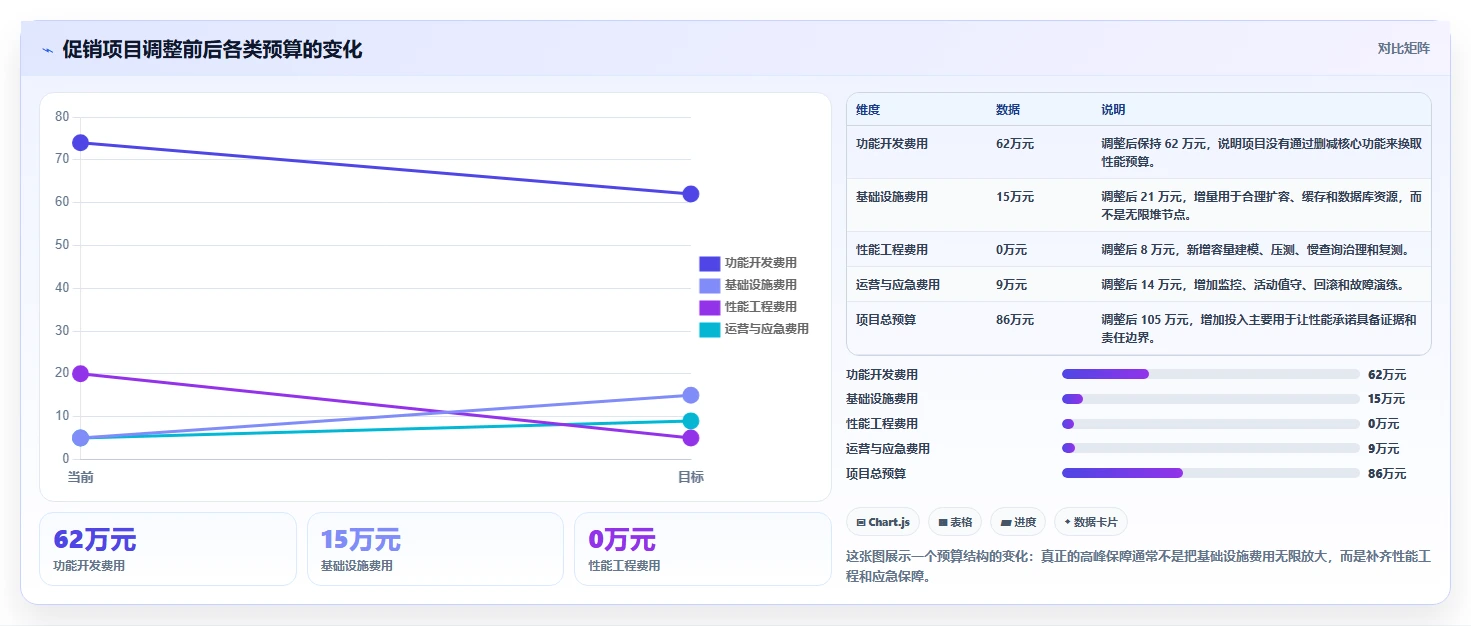Click the paragraph starting 这张图展示一个预算结构
This screenshot has height=626, width=1471.
coord(1139,566)
